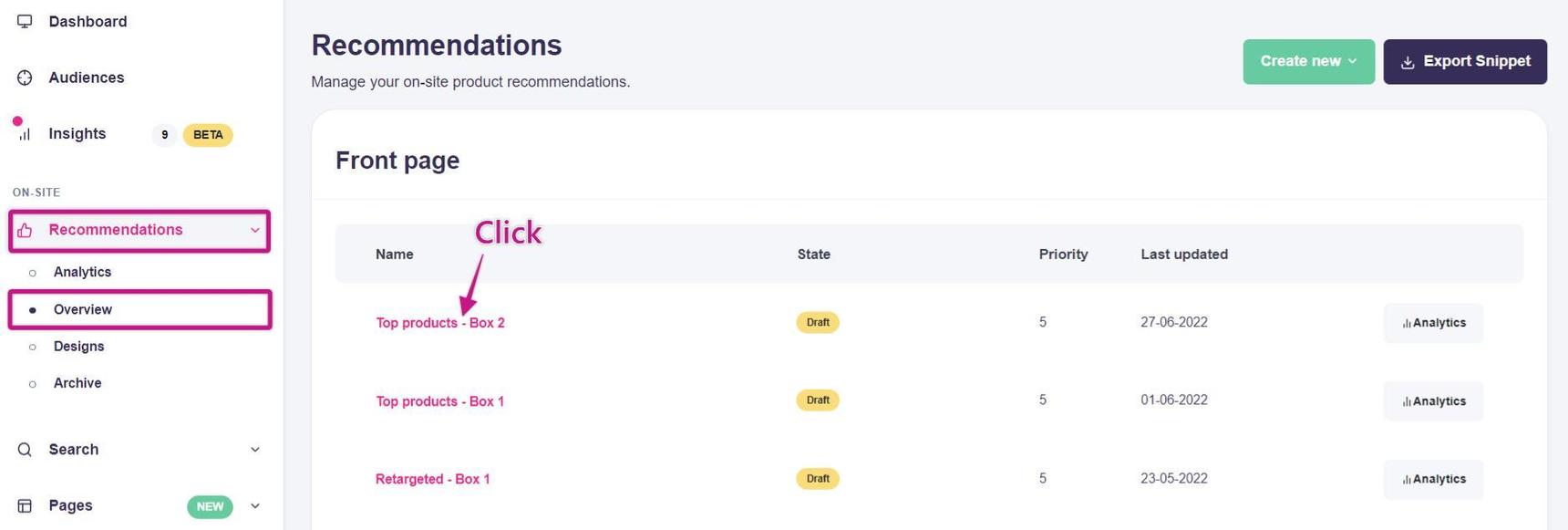Open Analytics for Top products - Box 1

coord(1433,401)
